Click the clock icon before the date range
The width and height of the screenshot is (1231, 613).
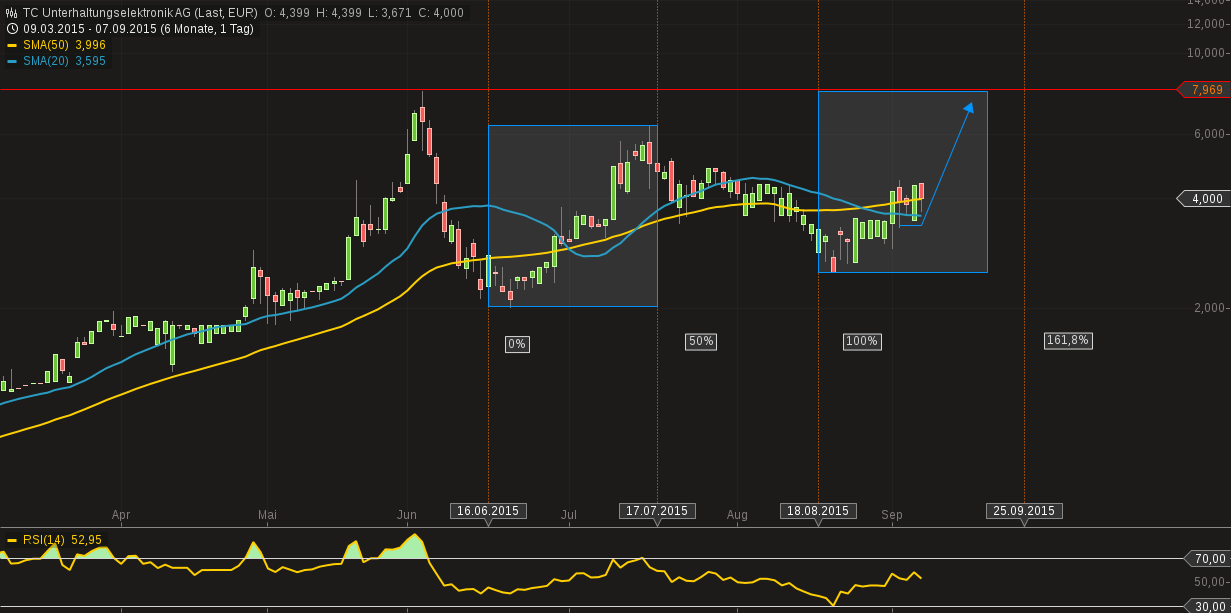[x=12, y=29]
